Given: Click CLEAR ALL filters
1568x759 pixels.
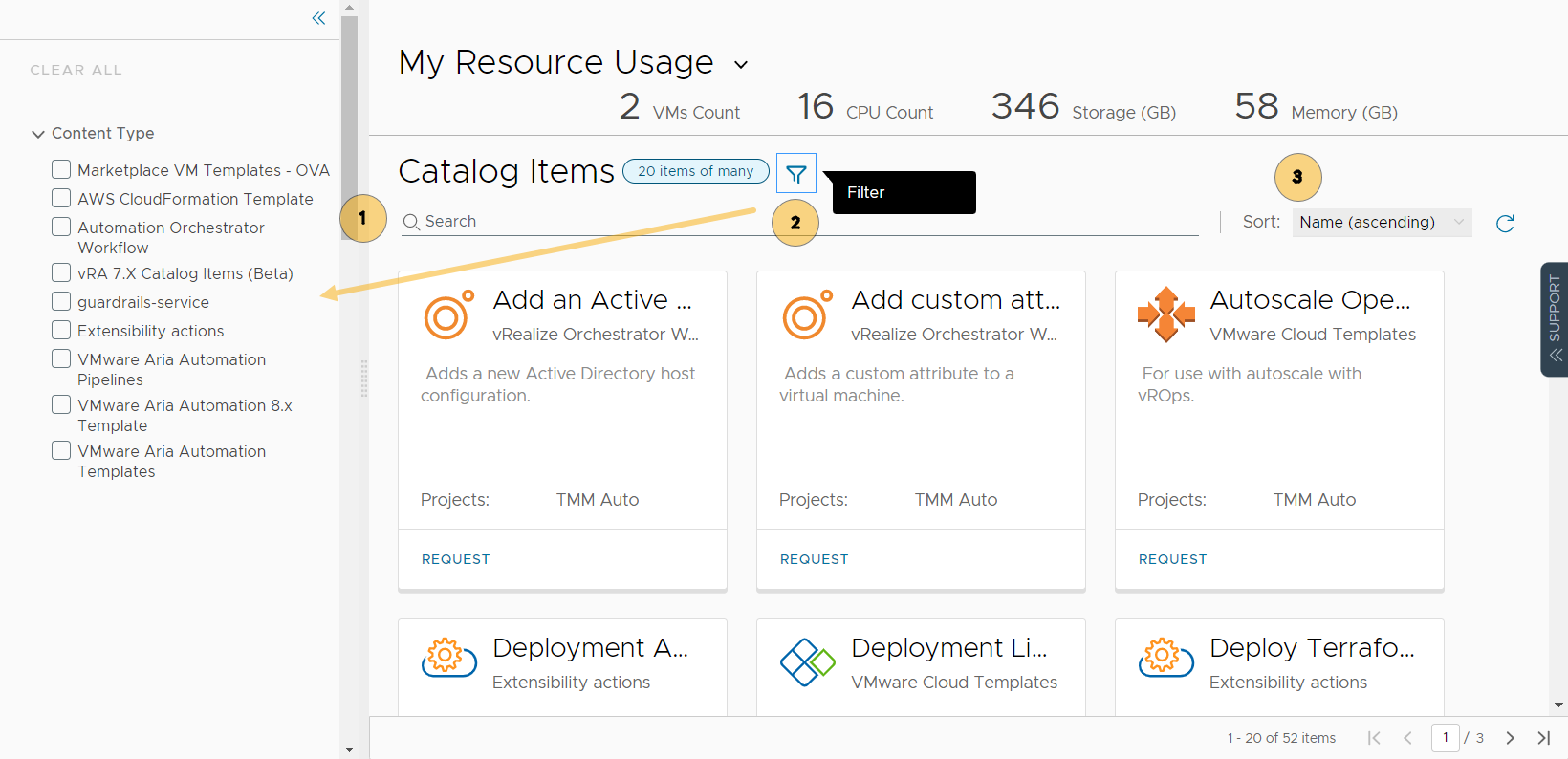Looking at the screenshot, I should (76, 70).
